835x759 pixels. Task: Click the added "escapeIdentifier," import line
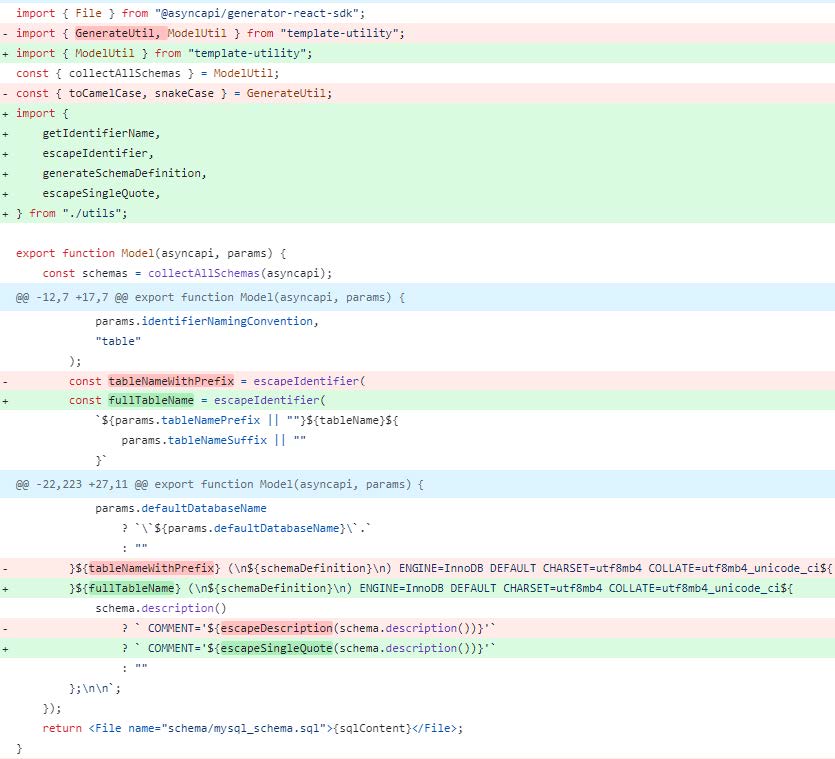click(x=418, y=153)
